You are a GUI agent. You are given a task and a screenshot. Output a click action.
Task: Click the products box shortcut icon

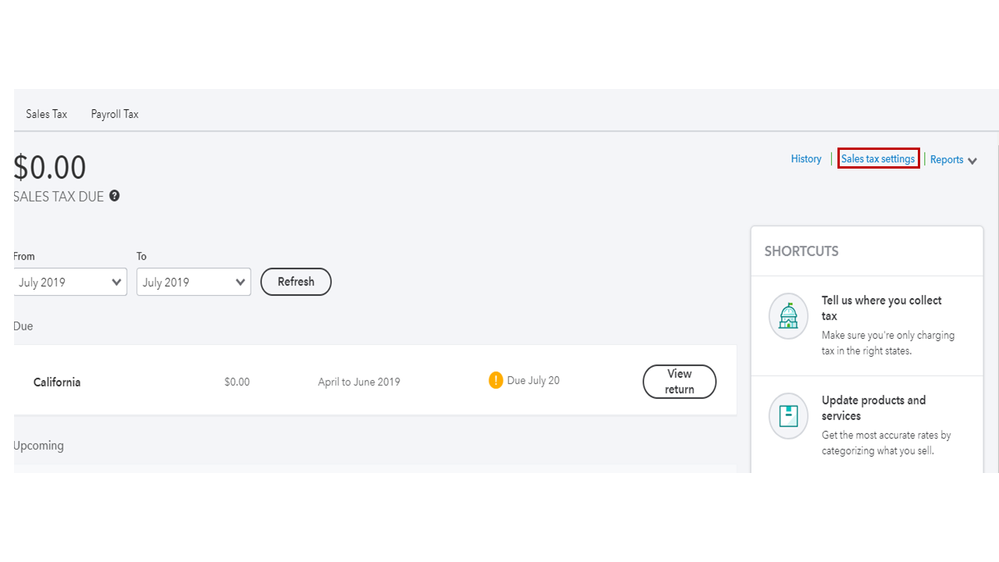(x=788, y=416)
